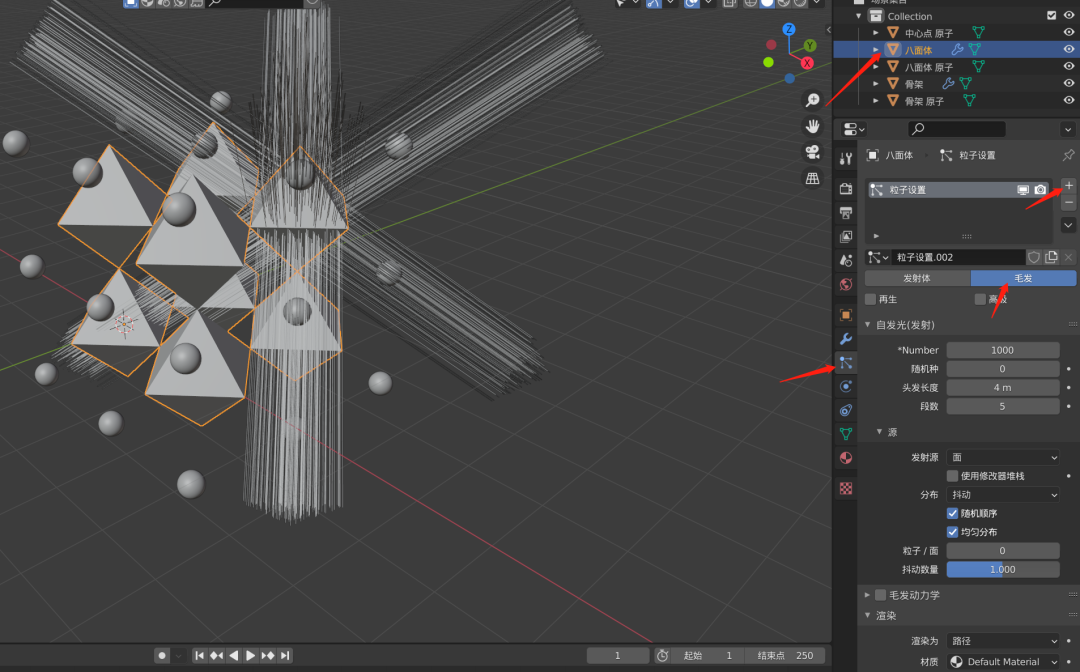Toggle fake user shield for 粒子设置.002
The image size is (1080, 672).
pos(1034,257)
